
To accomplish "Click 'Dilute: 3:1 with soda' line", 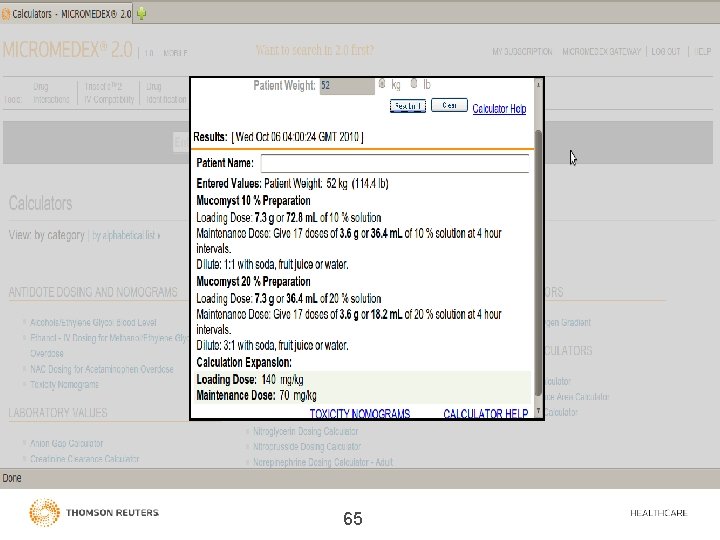I will 272,345.
